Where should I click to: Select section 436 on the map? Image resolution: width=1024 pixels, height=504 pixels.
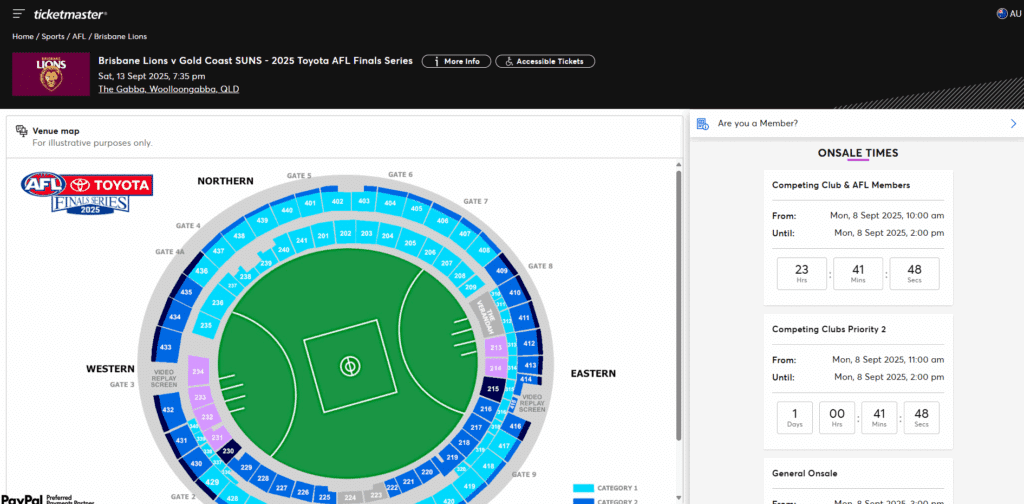tap(202, 271)
